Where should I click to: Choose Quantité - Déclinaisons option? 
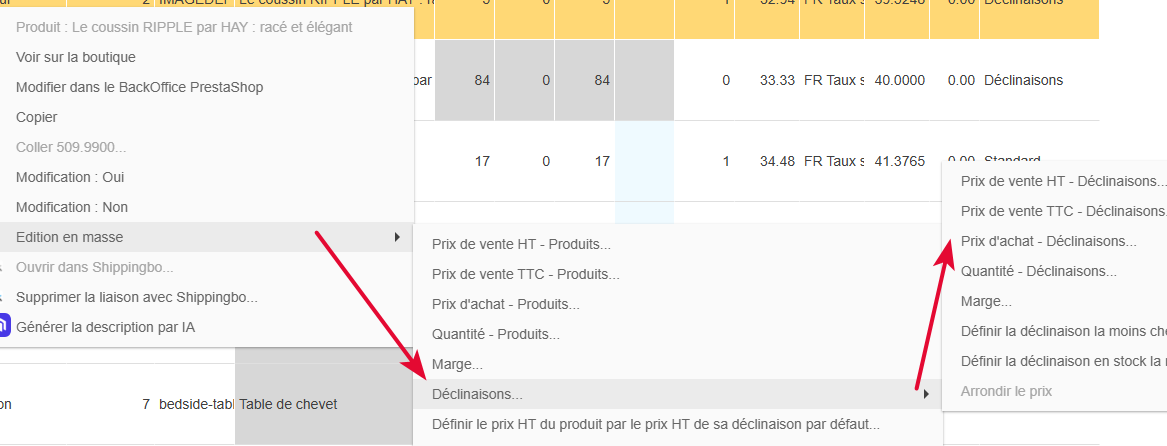pyautogui.click(x=1038, y=272)
